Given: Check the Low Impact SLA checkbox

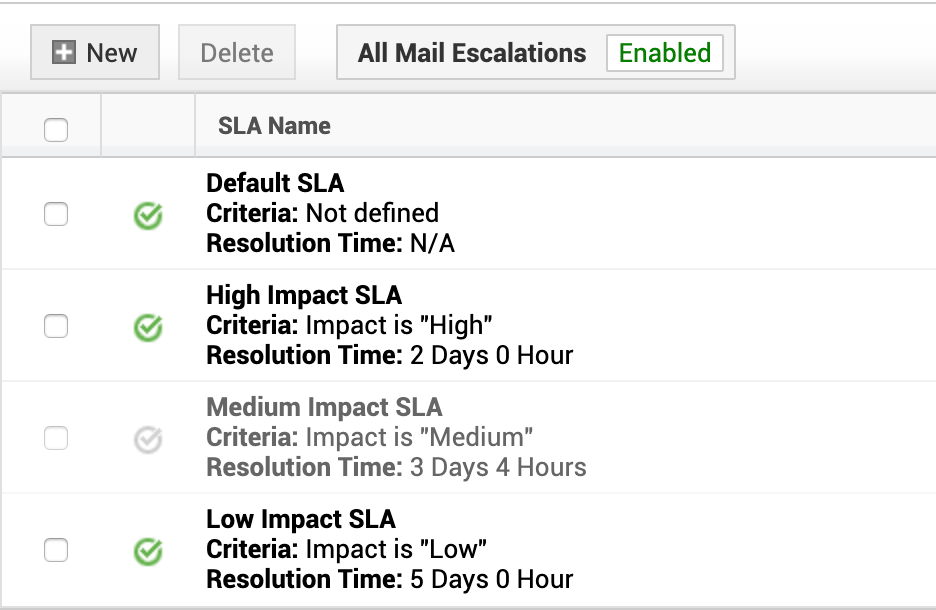Looking at the screenshot, I should [56, 550].
